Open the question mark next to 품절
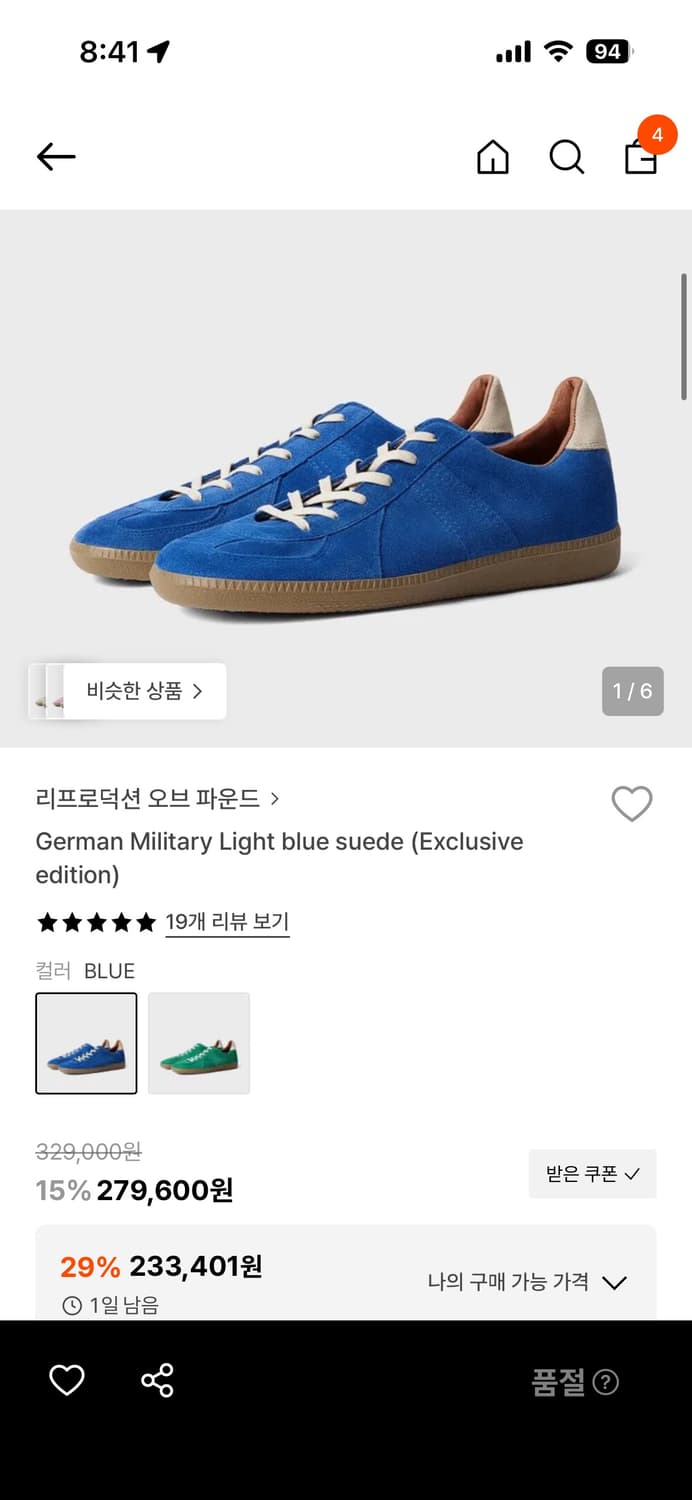This screenshot has height=1500, width=692. pyautogui.click(x=606, y=1382)
